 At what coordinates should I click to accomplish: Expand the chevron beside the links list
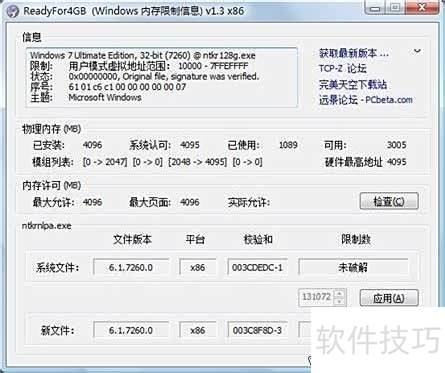point(417,51)
